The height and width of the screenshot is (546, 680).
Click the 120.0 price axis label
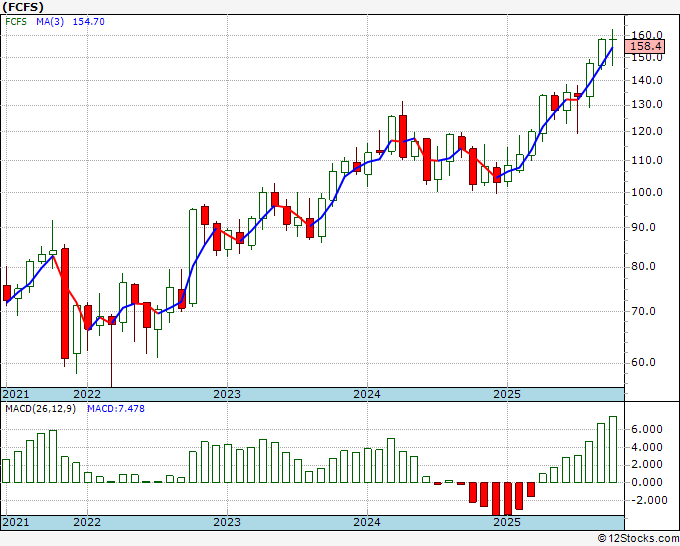pos(647,131)
